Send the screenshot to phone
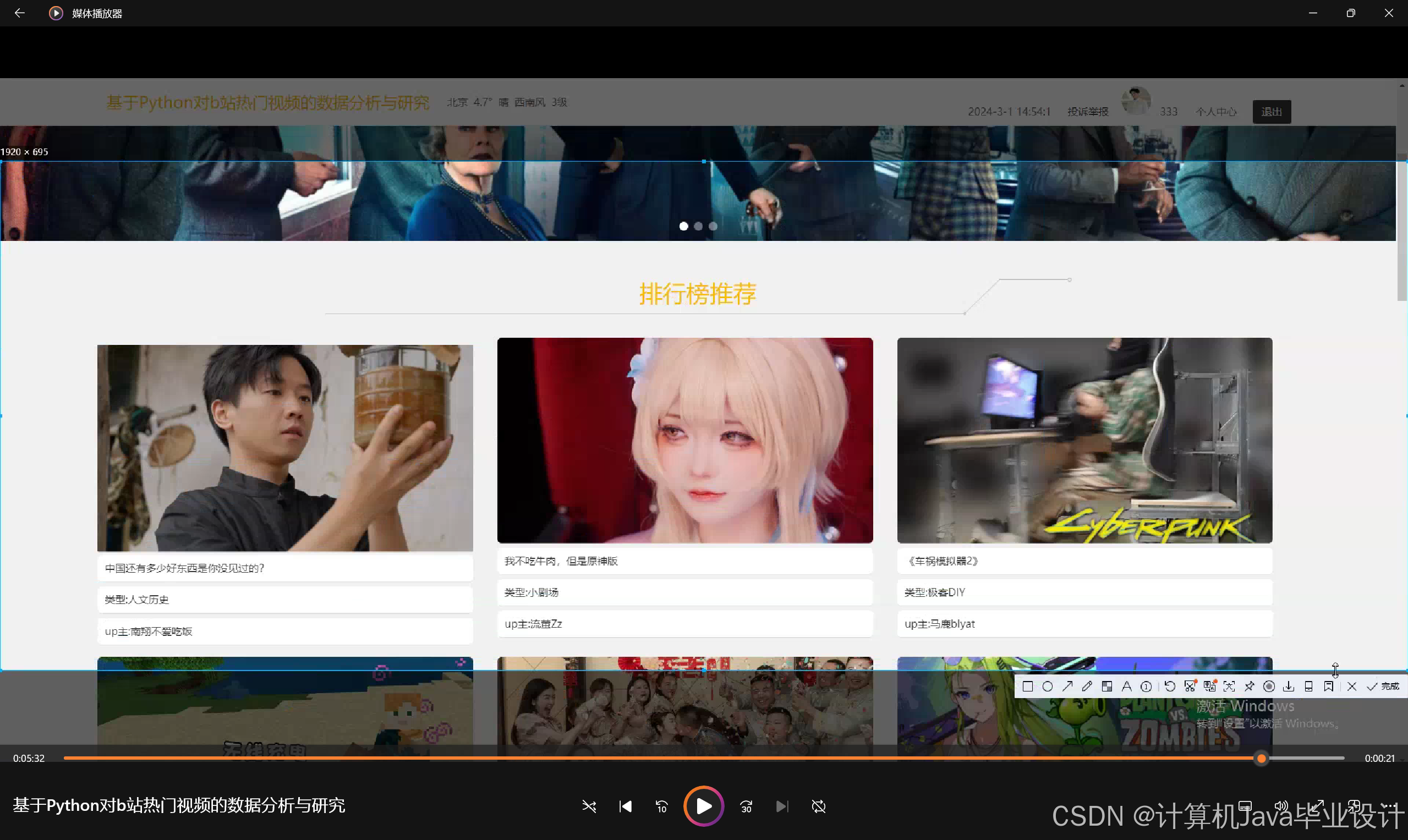 tap(1308, 687)
